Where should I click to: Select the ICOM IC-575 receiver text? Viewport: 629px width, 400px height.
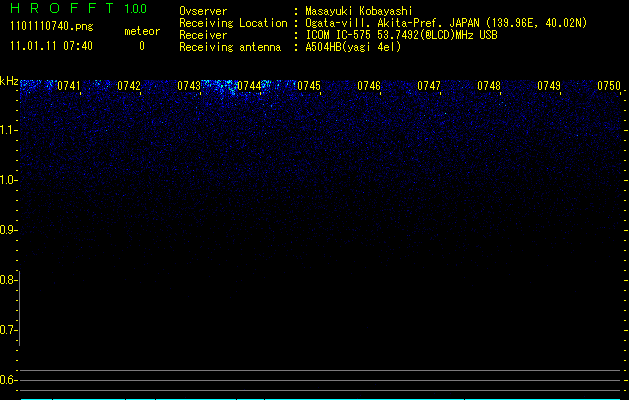[401, 35]
